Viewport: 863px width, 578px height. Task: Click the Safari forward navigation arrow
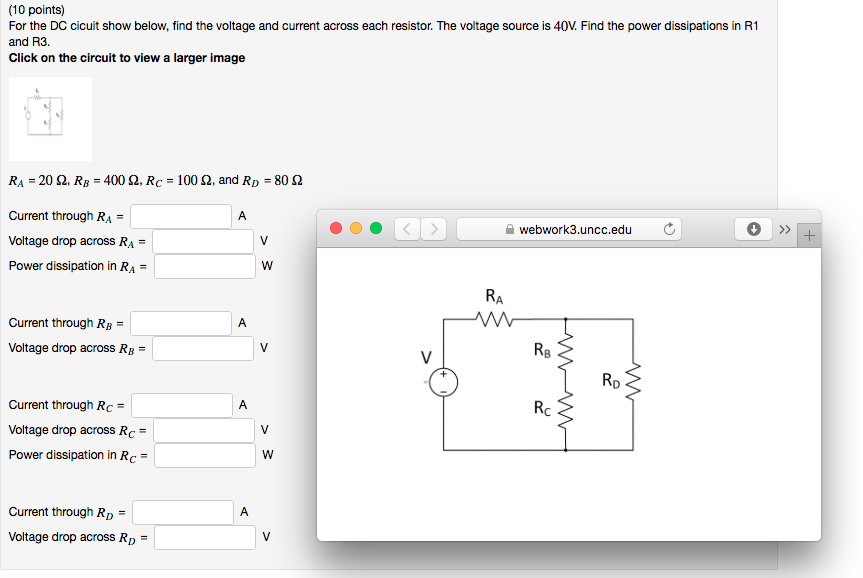[433, 228]
